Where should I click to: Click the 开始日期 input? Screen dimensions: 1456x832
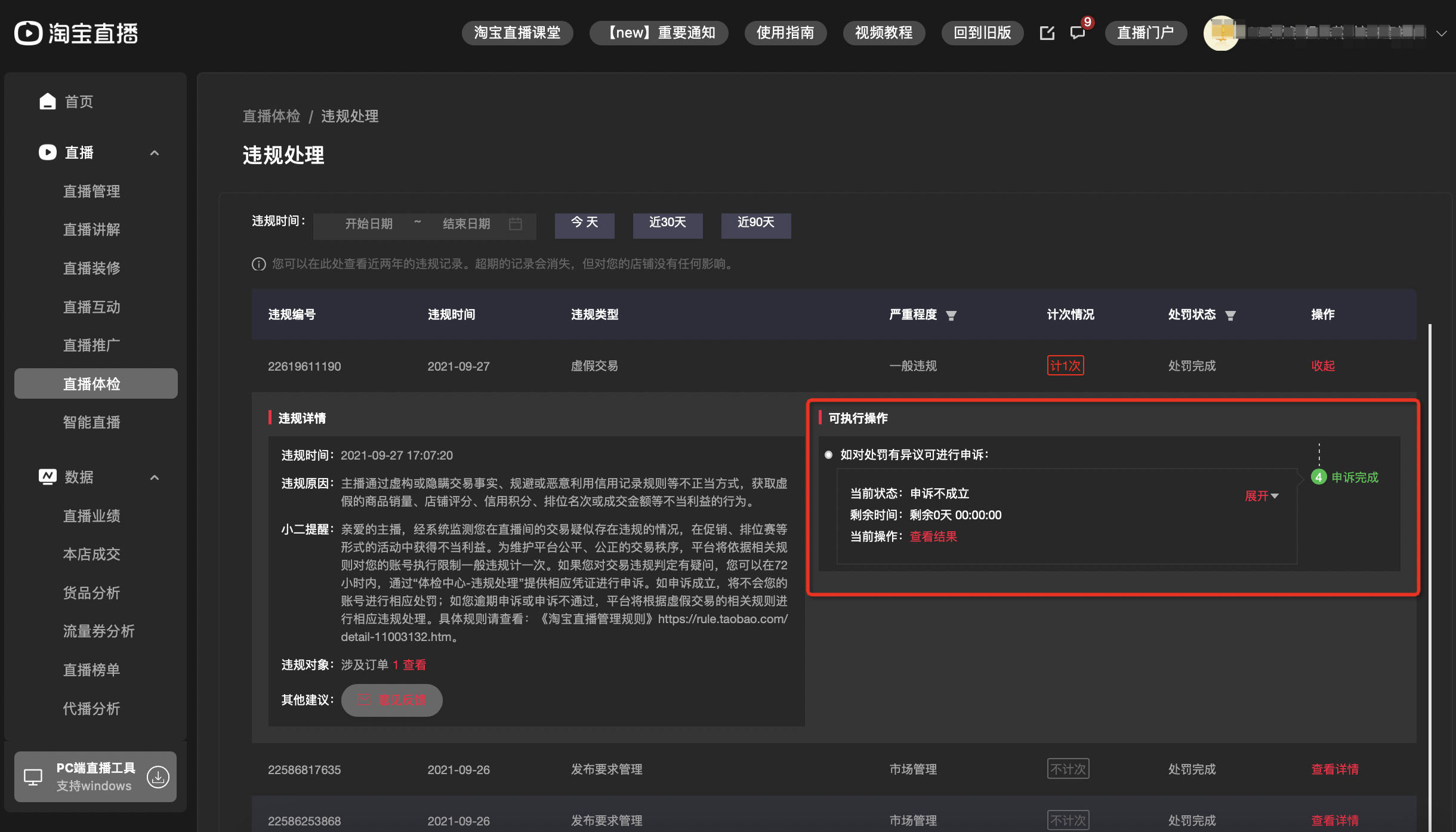369,224
